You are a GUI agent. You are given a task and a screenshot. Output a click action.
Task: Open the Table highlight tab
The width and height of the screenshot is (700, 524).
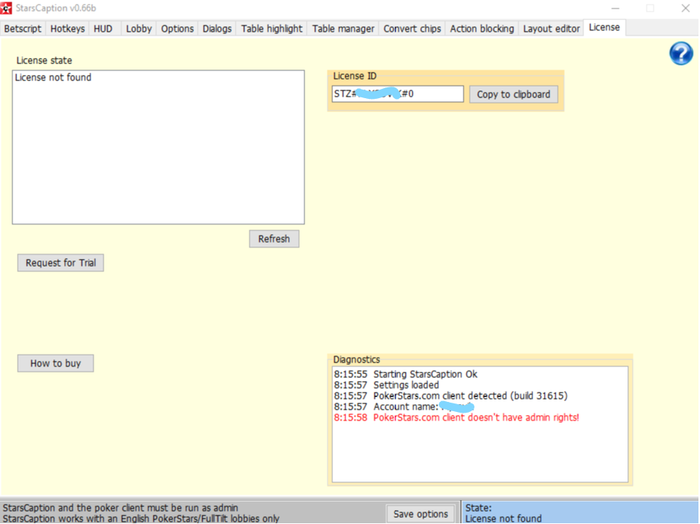[x=272, y=29]
